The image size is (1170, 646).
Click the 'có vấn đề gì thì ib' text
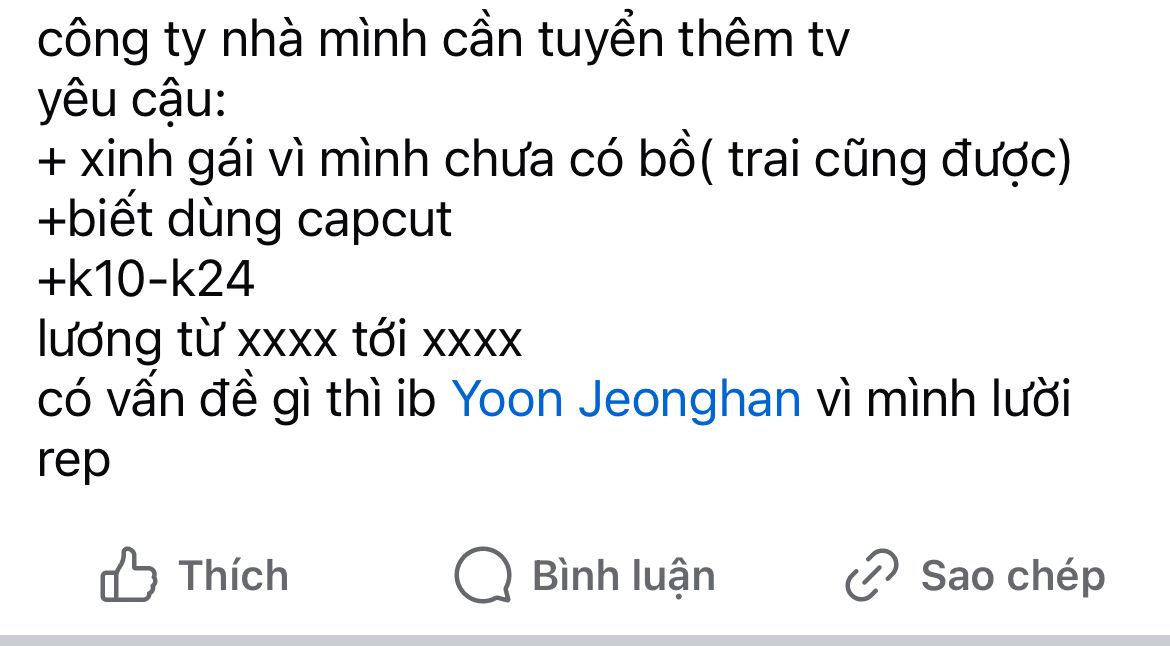[x=237, y=399]
